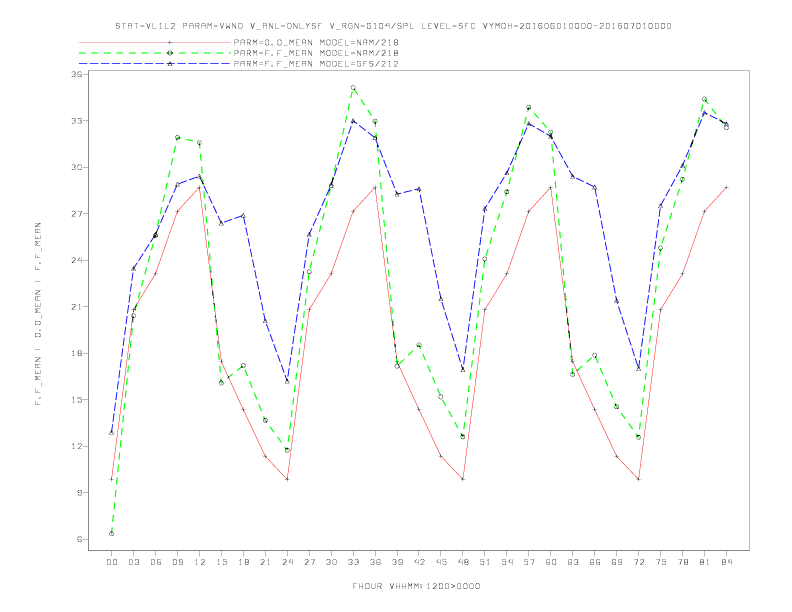Click the red solid line sample in legend
Viewport: 792px width, 612px height.
155,42
